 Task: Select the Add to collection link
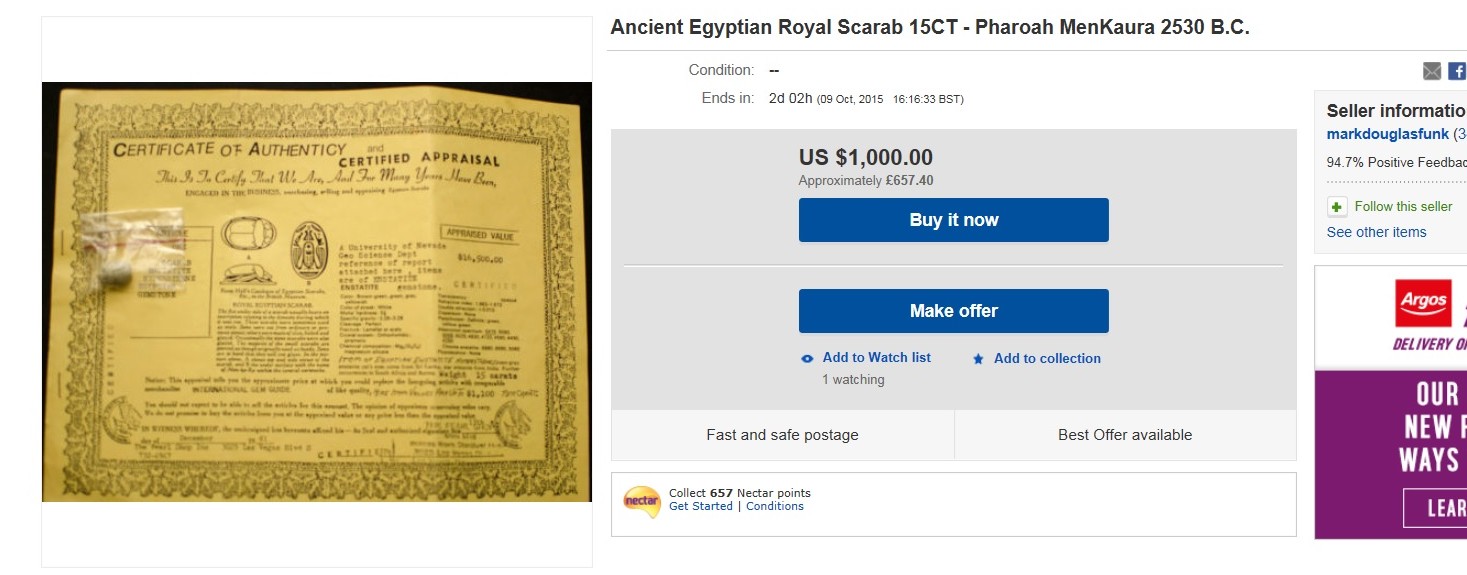pyautogui.click(x=1047, y=359)
